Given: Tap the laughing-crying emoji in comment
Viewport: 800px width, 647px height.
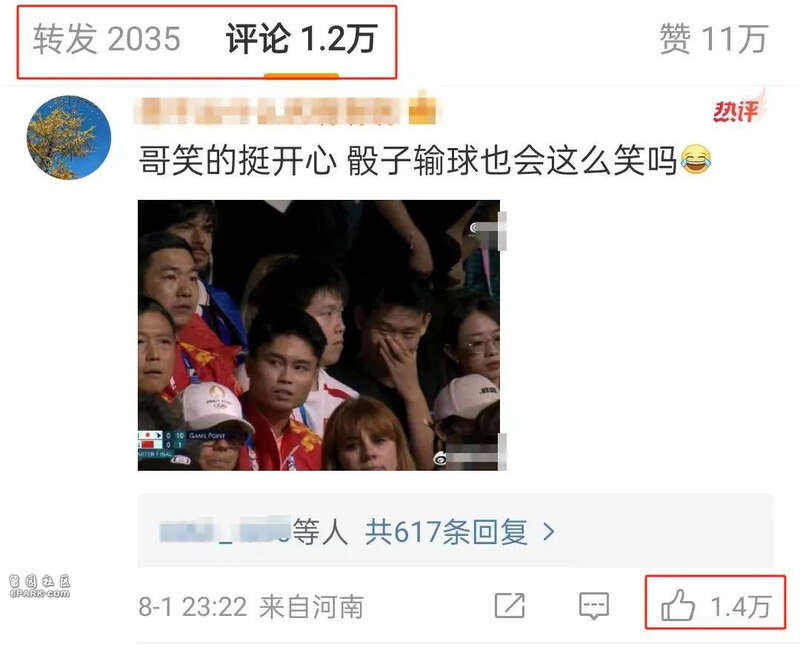Looking at the screenshot, I should click(x=696, y=160).
